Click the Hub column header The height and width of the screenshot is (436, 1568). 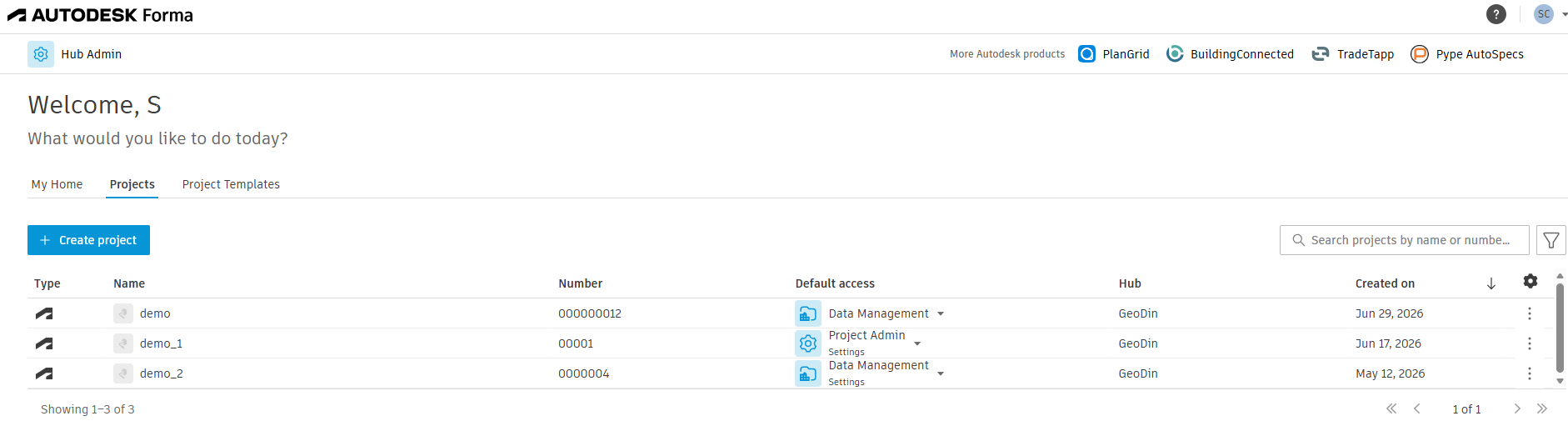click(1130, 283)
